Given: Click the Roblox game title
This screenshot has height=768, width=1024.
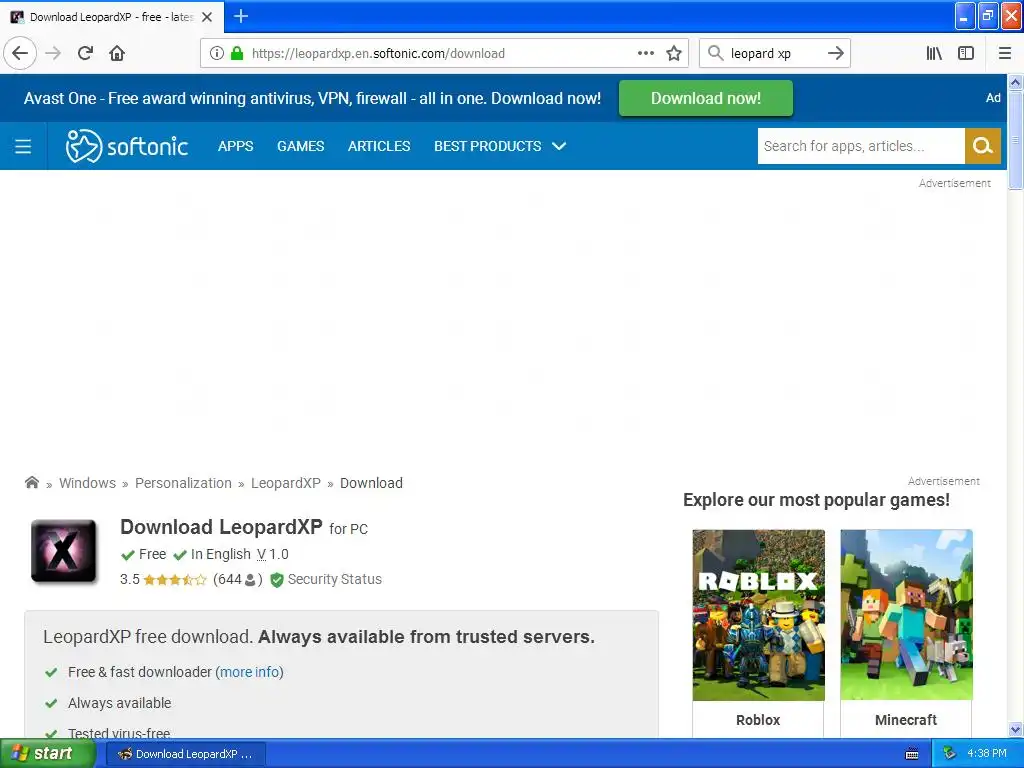Looking at the screenshot, I should point(758,720).
